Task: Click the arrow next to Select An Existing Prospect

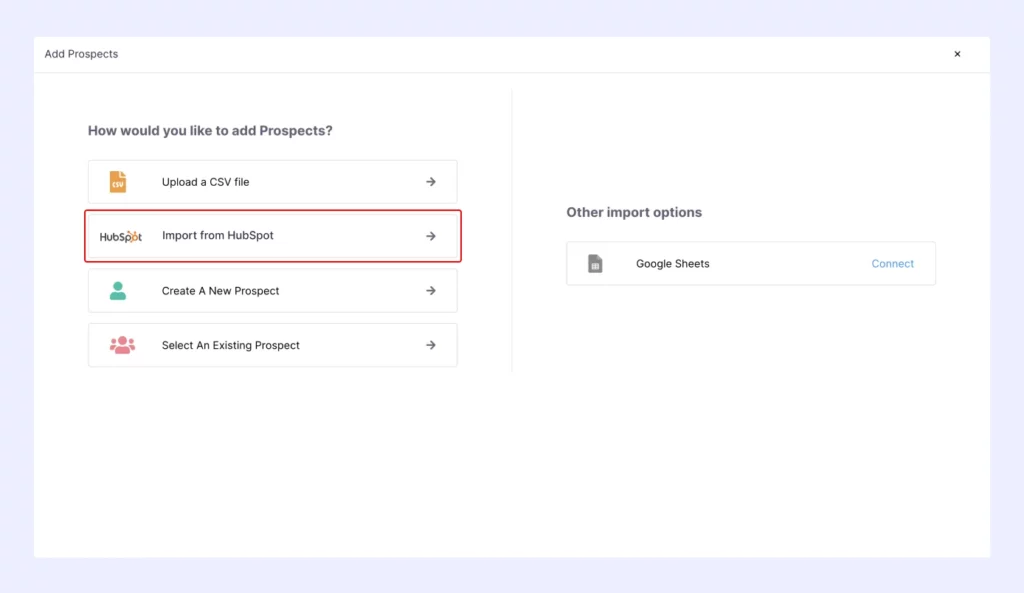Action: point(431,344)
